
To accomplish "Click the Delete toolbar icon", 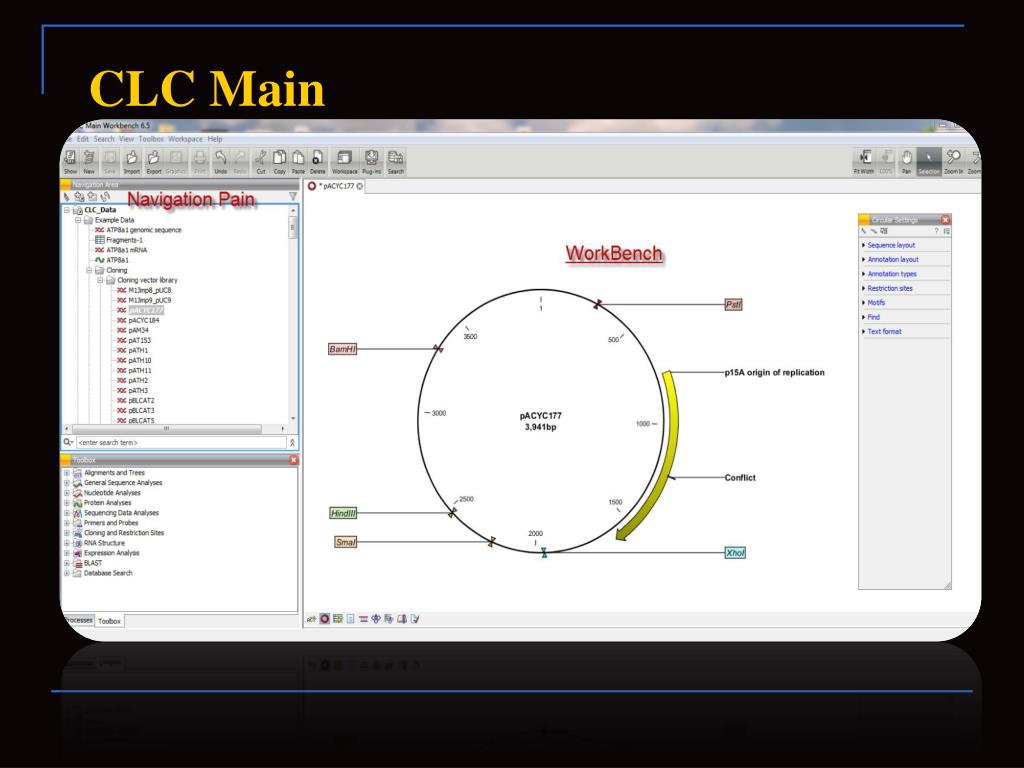I will coord(317,161).
